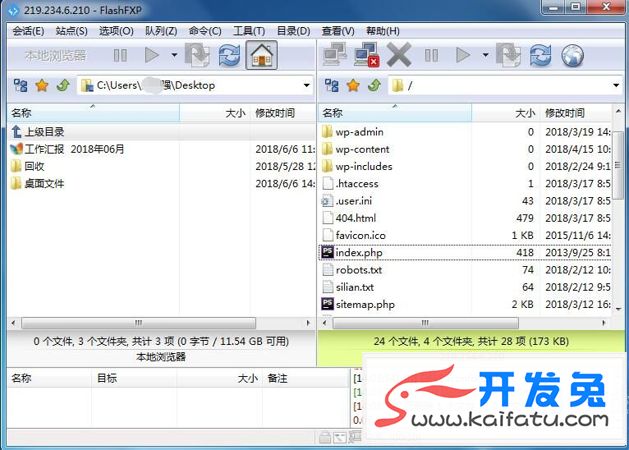Select the wp-content folder

(x=466, y=149)
